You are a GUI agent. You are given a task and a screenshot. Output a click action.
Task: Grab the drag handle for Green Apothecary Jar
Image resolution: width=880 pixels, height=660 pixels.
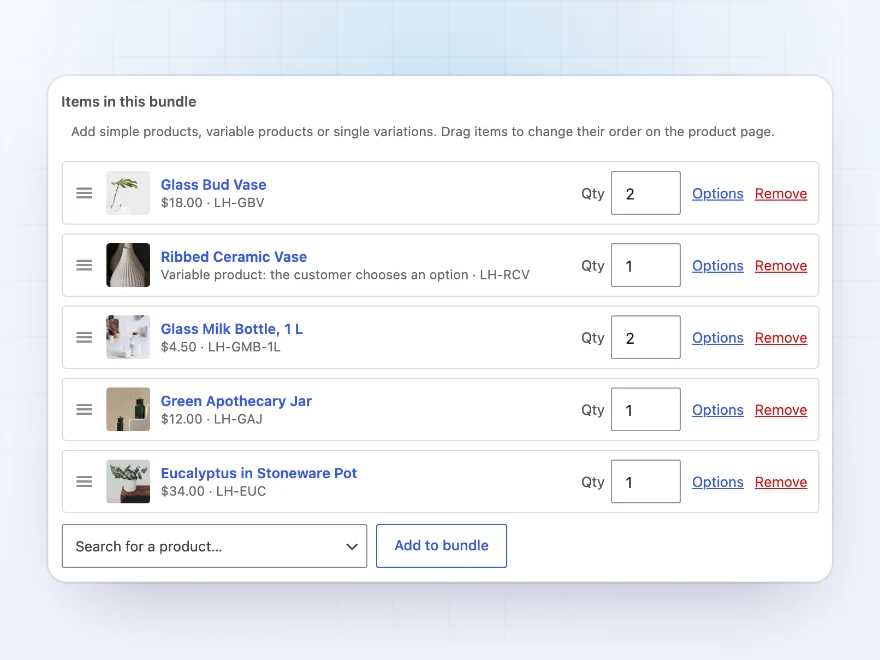pyautogui.click(x=84, y=410)
